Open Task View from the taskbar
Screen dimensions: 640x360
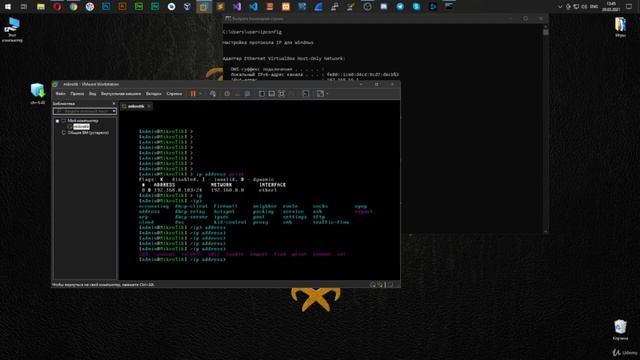click(24, 7)
